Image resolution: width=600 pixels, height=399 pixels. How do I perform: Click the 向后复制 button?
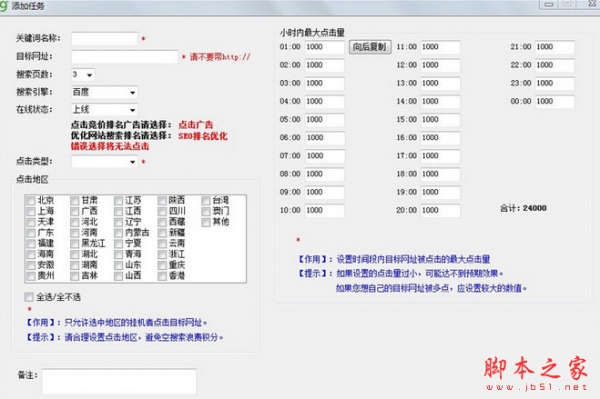pyautogui.click(x=370, y=47)
